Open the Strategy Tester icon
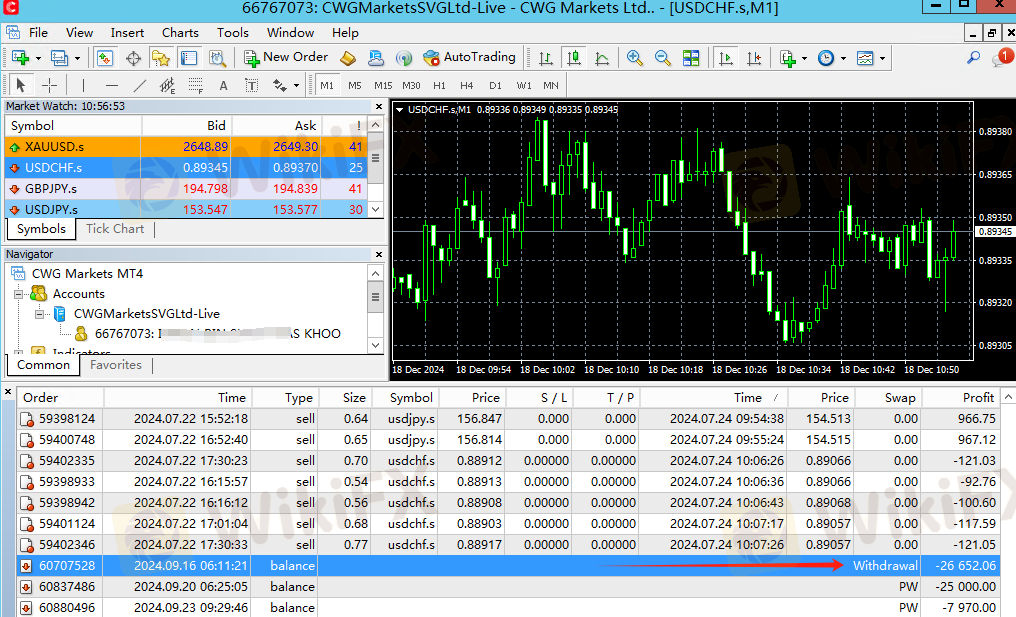This screenshot has width=1016, height=617. point(217,58)
